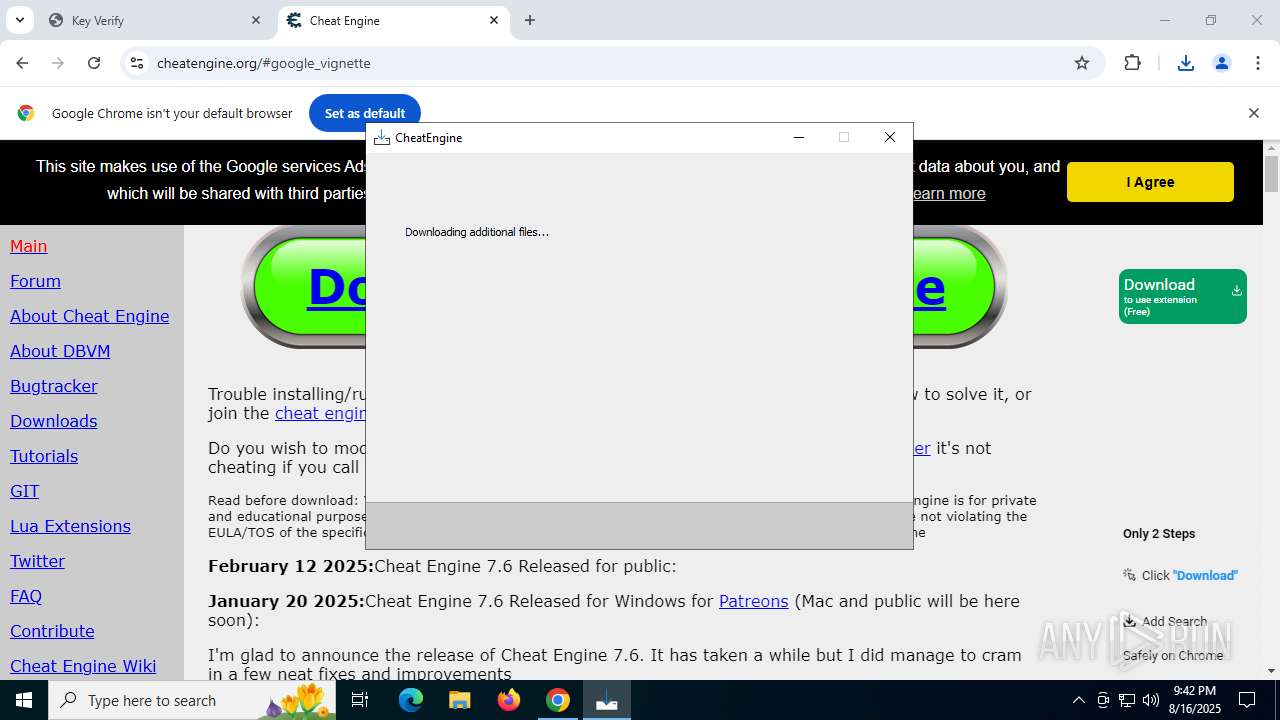Open the FAQ link
Image resolution: width=1280 pixels, height=720 pixels.
[x=26, y=596]
